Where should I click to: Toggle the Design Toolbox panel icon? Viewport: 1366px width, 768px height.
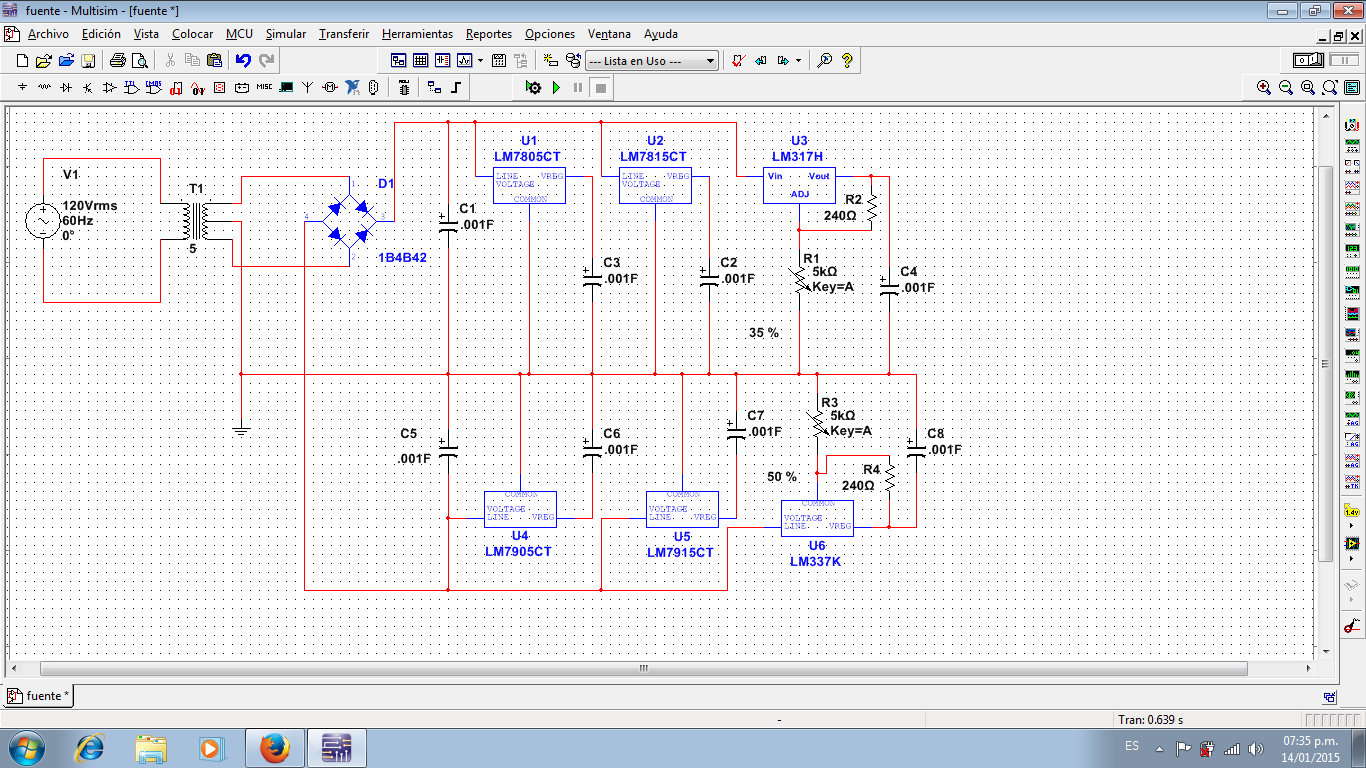pos(398,61)
